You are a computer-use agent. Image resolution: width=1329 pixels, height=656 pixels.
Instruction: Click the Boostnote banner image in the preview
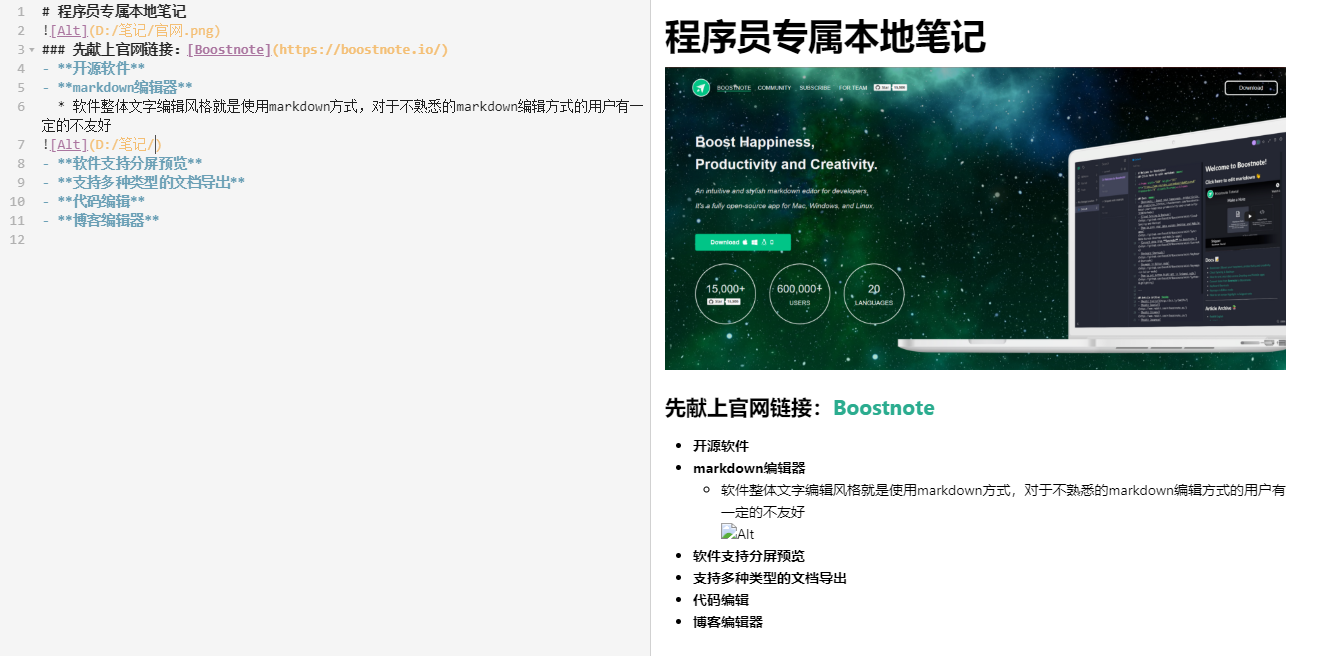click(975, 218)
